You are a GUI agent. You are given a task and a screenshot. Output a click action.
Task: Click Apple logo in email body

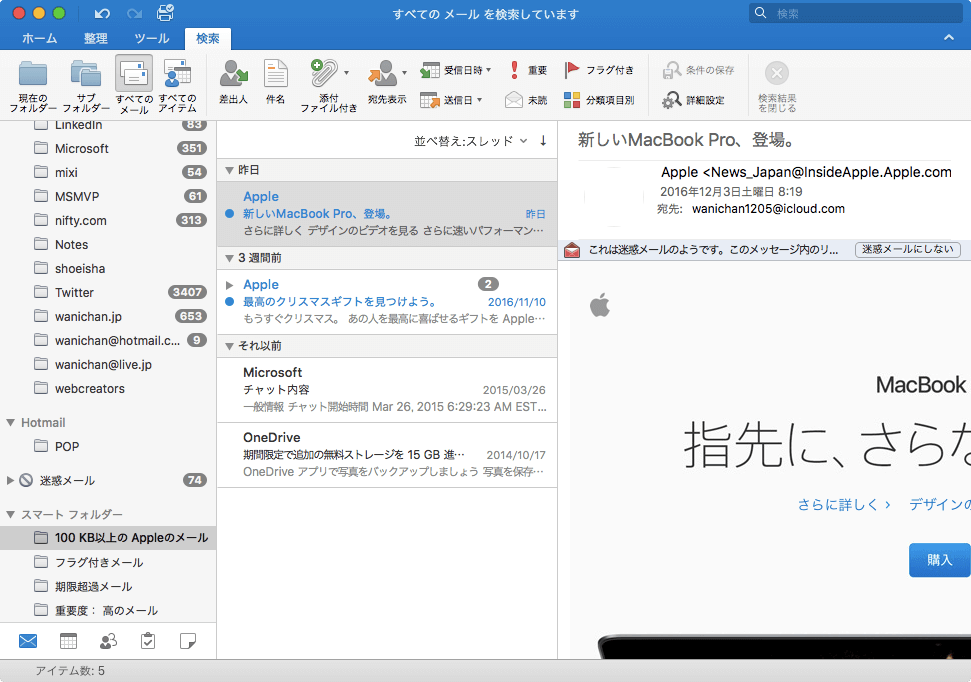coord(599,305)
